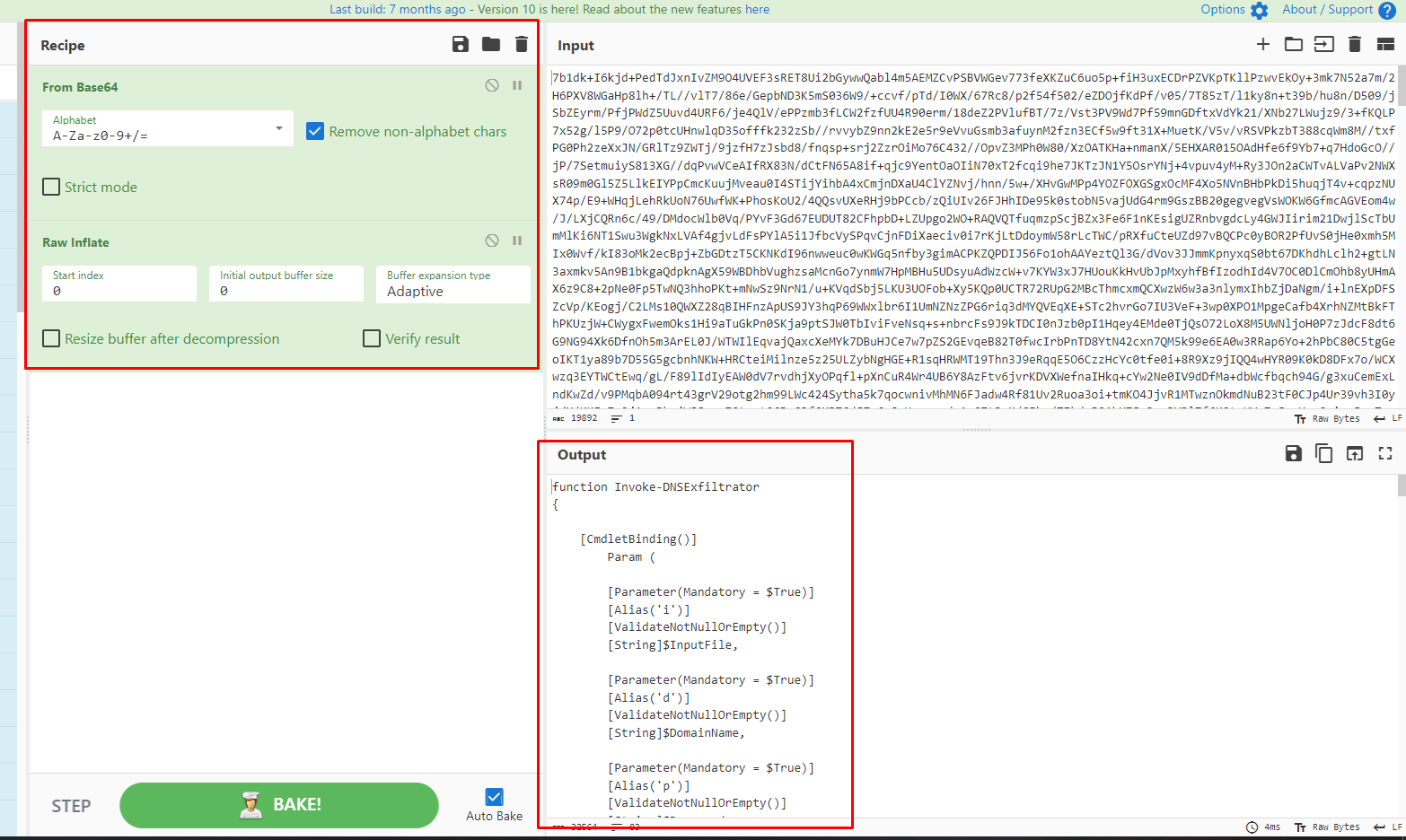Clear input and output trash icon
The image size is (1406, 840).
[x=1355, y=44]
